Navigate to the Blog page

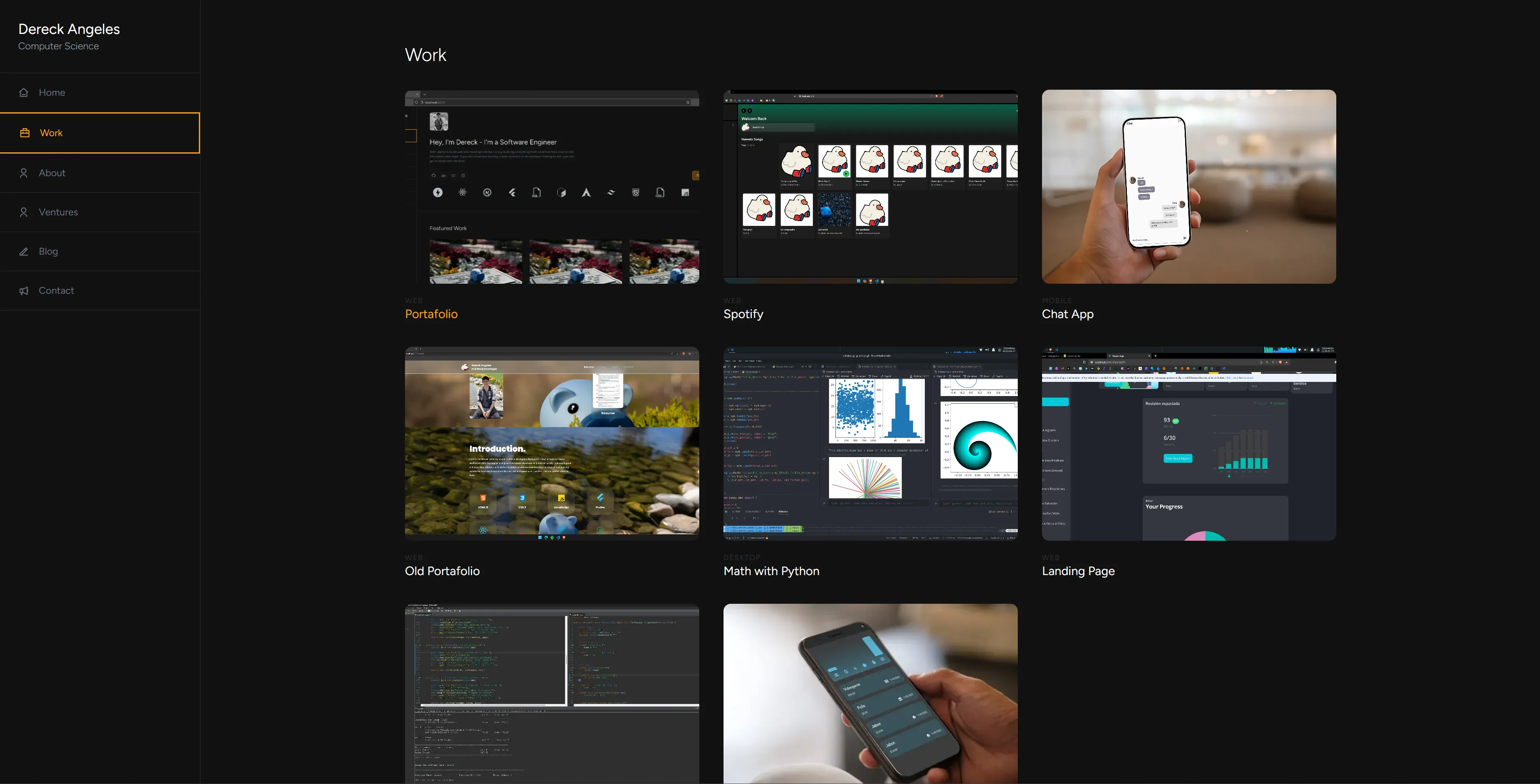point(100,252)
